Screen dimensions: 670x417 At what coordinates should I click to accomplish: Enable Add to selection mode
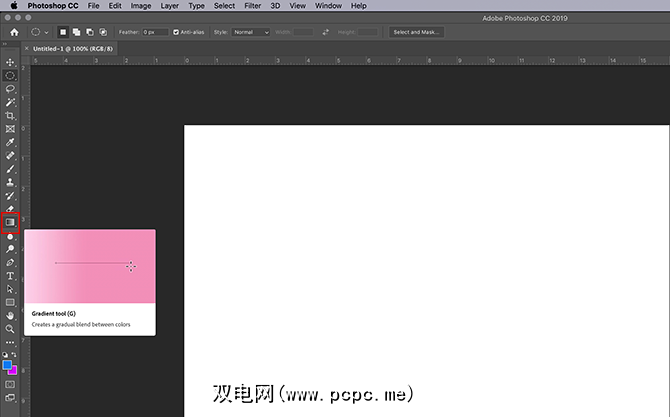pos(77,32)
